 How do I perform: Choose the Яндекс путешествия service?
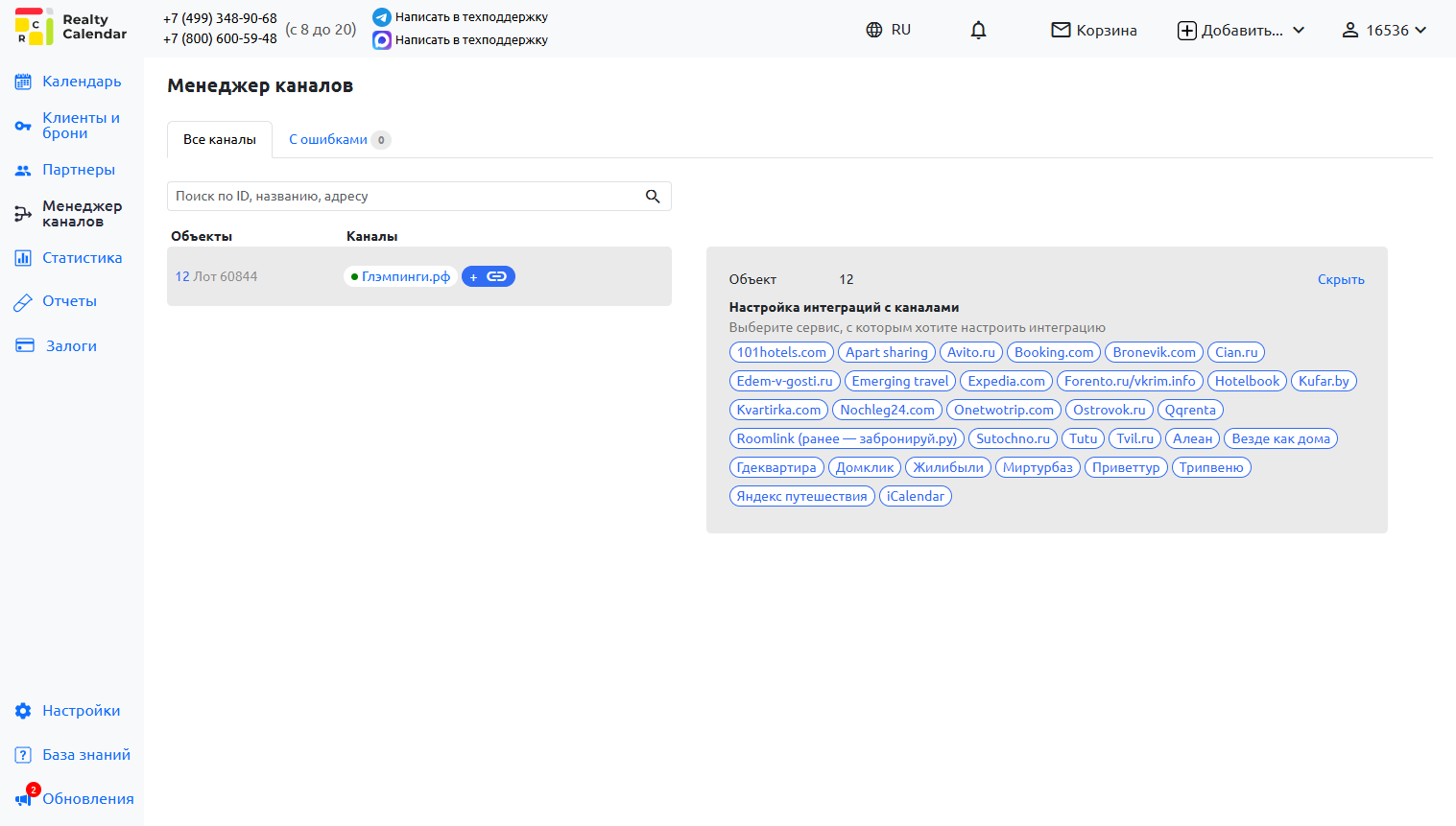801,496
